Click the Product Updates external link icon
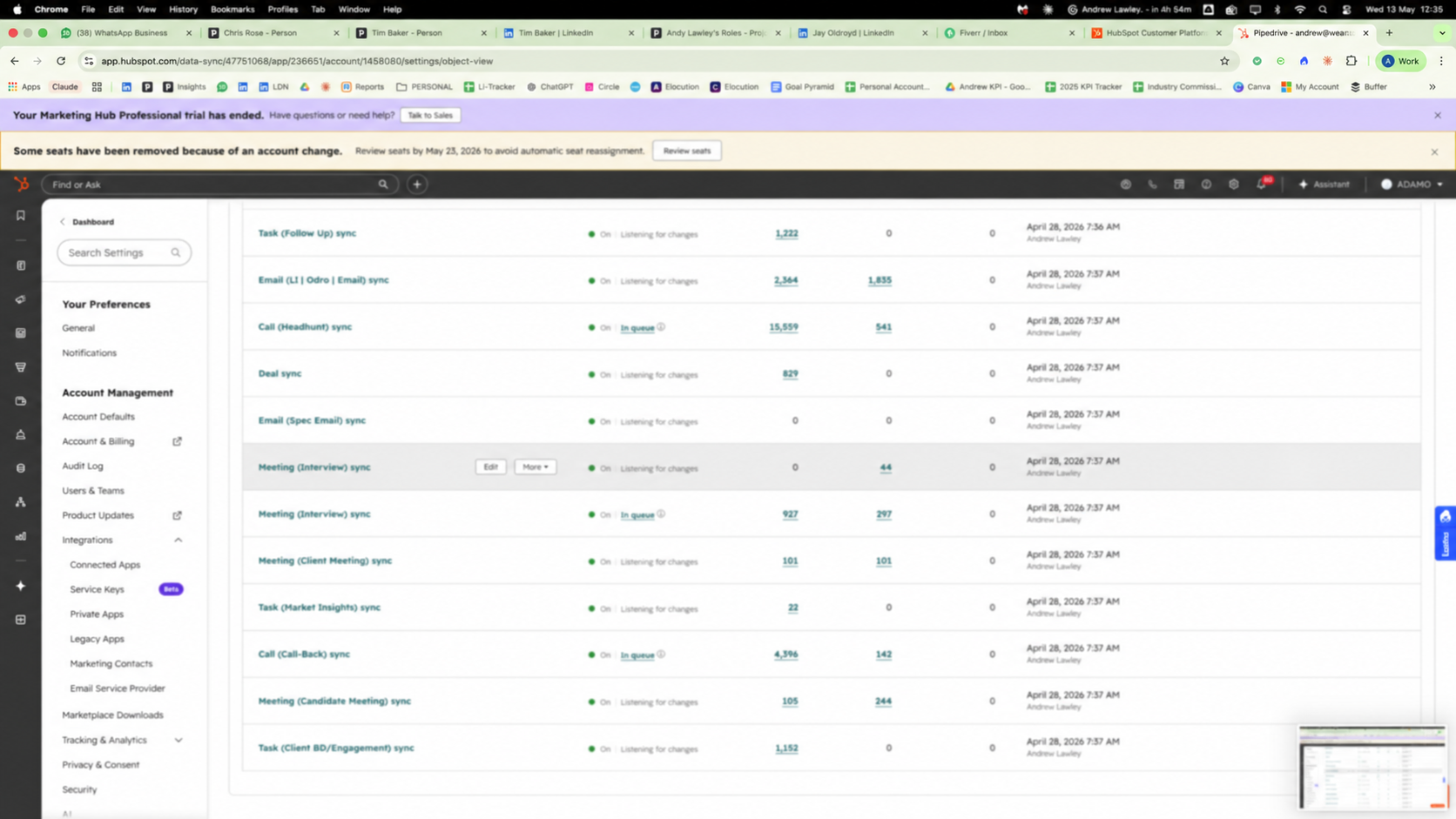The width and height of the screenshot is (1456, 819). click(x=177, y=515)
